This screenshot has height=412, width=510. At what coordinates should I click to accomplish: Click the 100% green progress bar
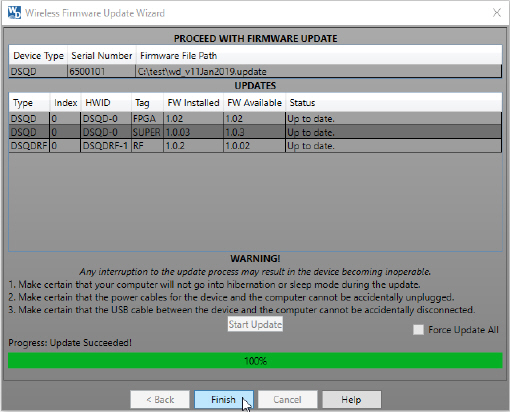point(255,361)
